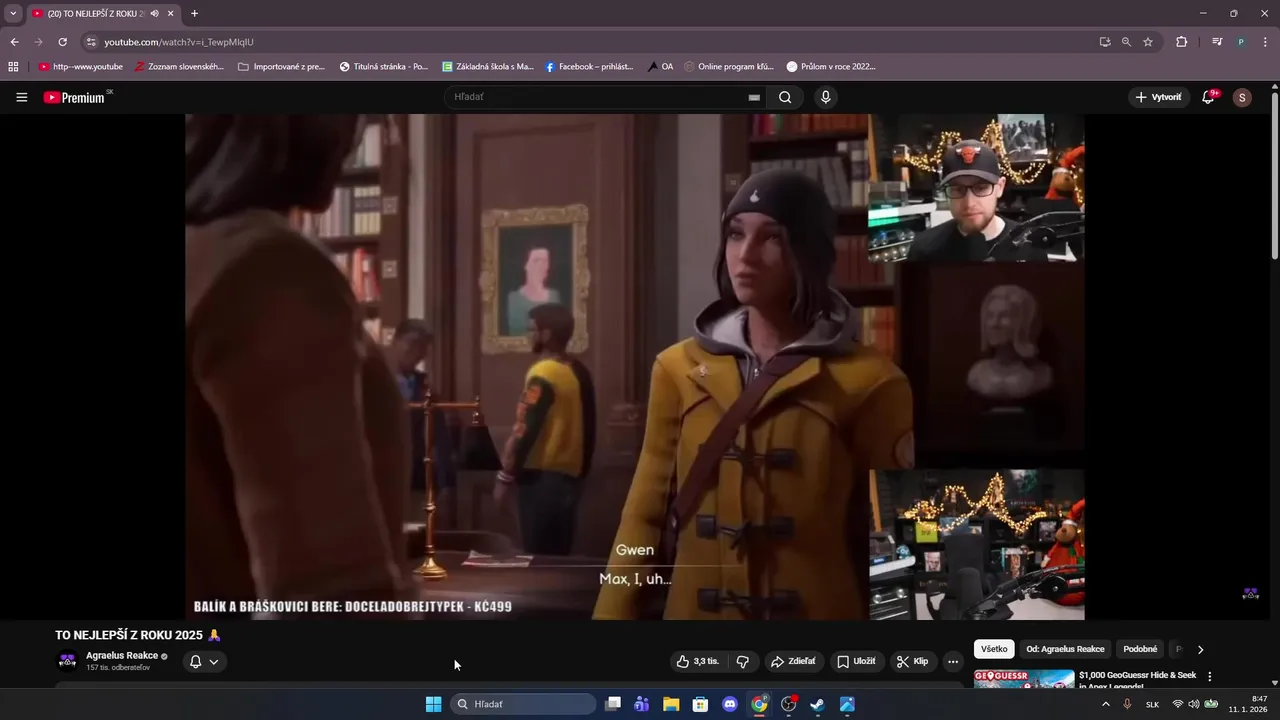The width and height of the screenshot is (1280, 720).
Task: Show more chips with right arrow
Action: (x=1200, y=649)
